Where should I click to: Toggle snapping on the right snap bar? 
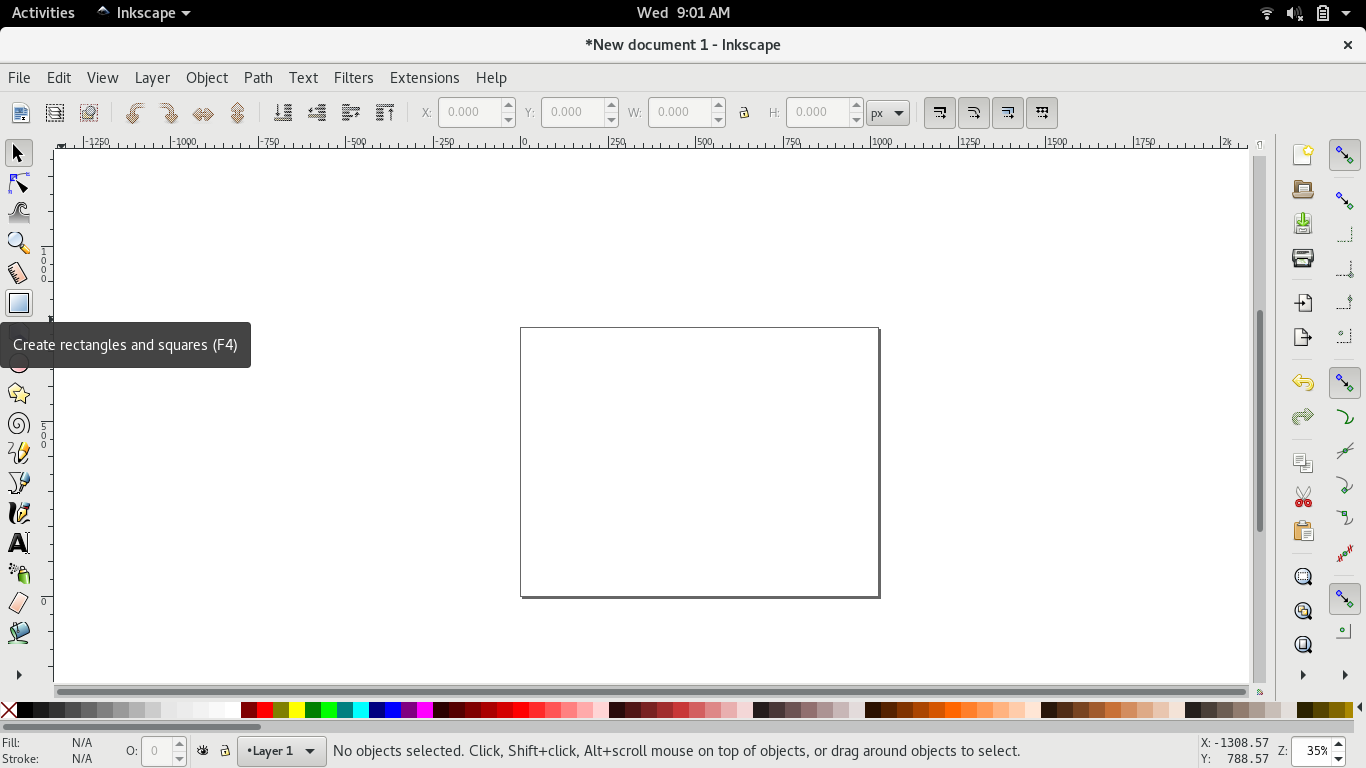(x=1344, y=155)
